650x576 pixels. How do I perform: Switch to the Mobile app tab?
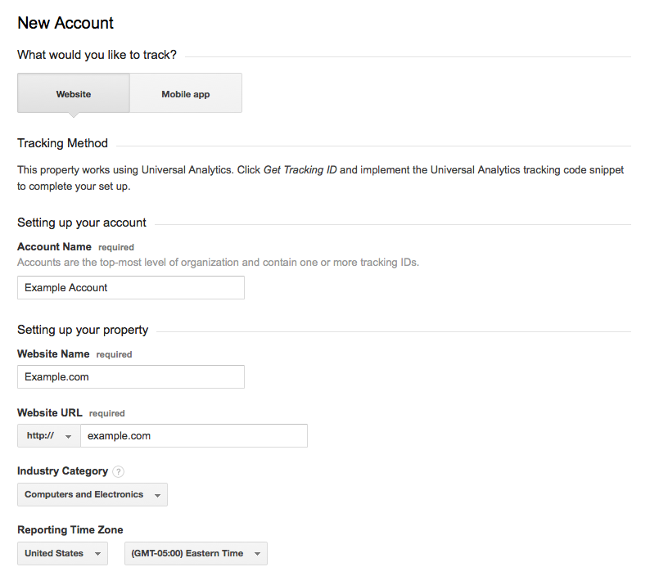[186, 94]
